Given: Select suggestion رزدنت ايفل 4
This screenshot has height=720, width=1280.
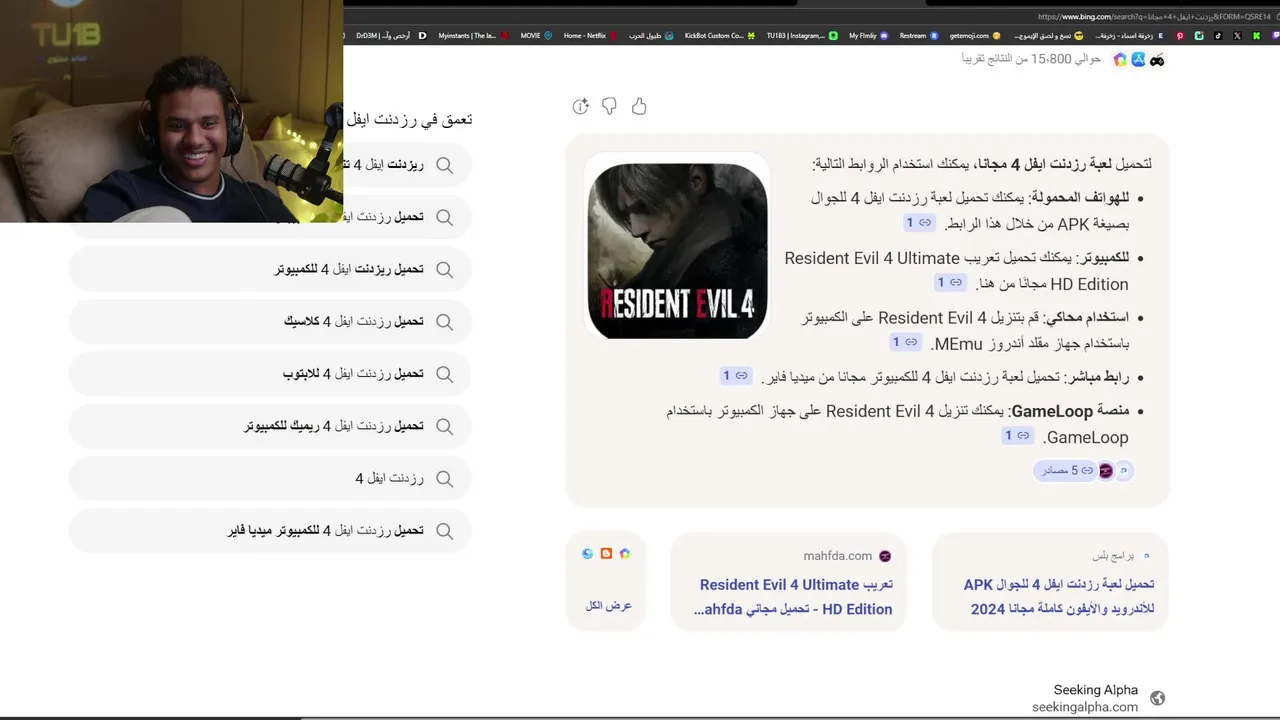Looking at the screenshot, I should point(270,479).
